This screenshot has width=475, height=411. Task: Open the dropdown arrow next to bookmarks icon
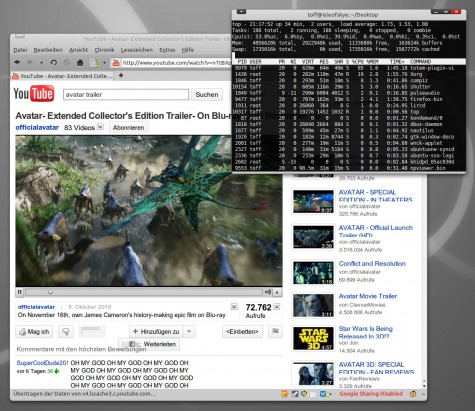click(104, 63)
